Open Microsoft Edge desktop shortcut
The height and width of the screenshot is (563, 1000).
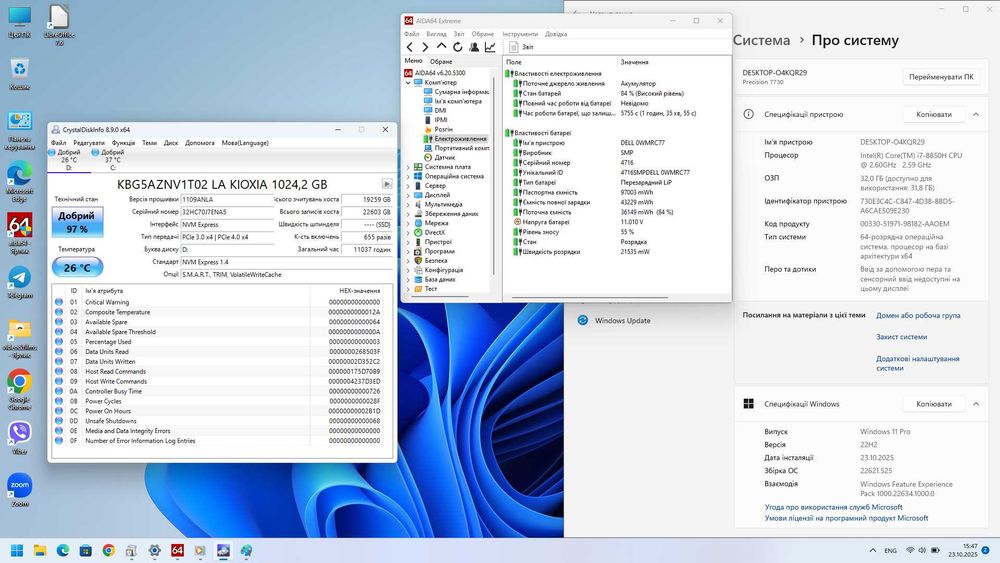click(20, 182)
